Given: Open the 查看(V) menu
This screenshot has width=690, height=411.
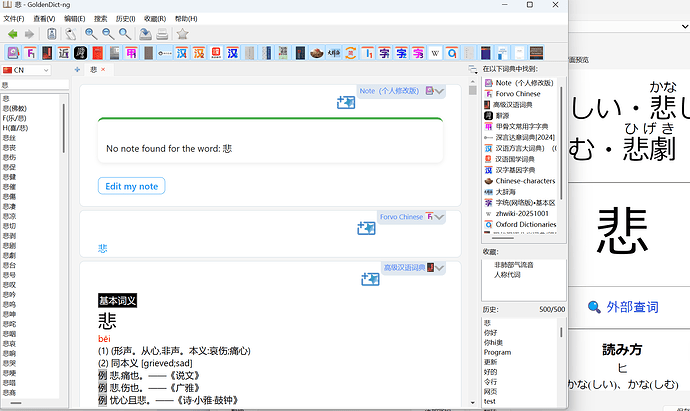Looking at the screenshot, I should click(44, 18).
